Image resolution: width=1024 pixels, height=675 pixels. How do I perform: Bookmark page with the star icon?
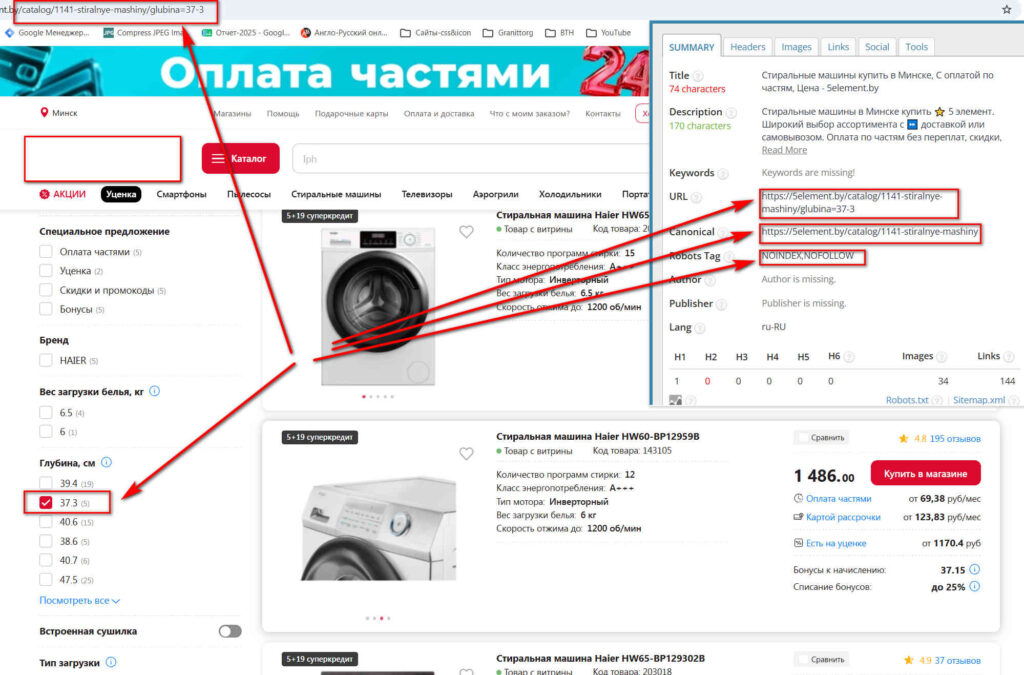[1006, 9]
